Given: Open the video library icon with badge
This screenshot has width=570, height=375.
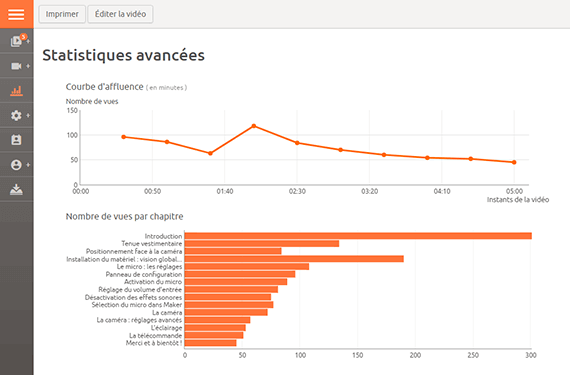Looking at the screenshot, I should click(16, 41).
